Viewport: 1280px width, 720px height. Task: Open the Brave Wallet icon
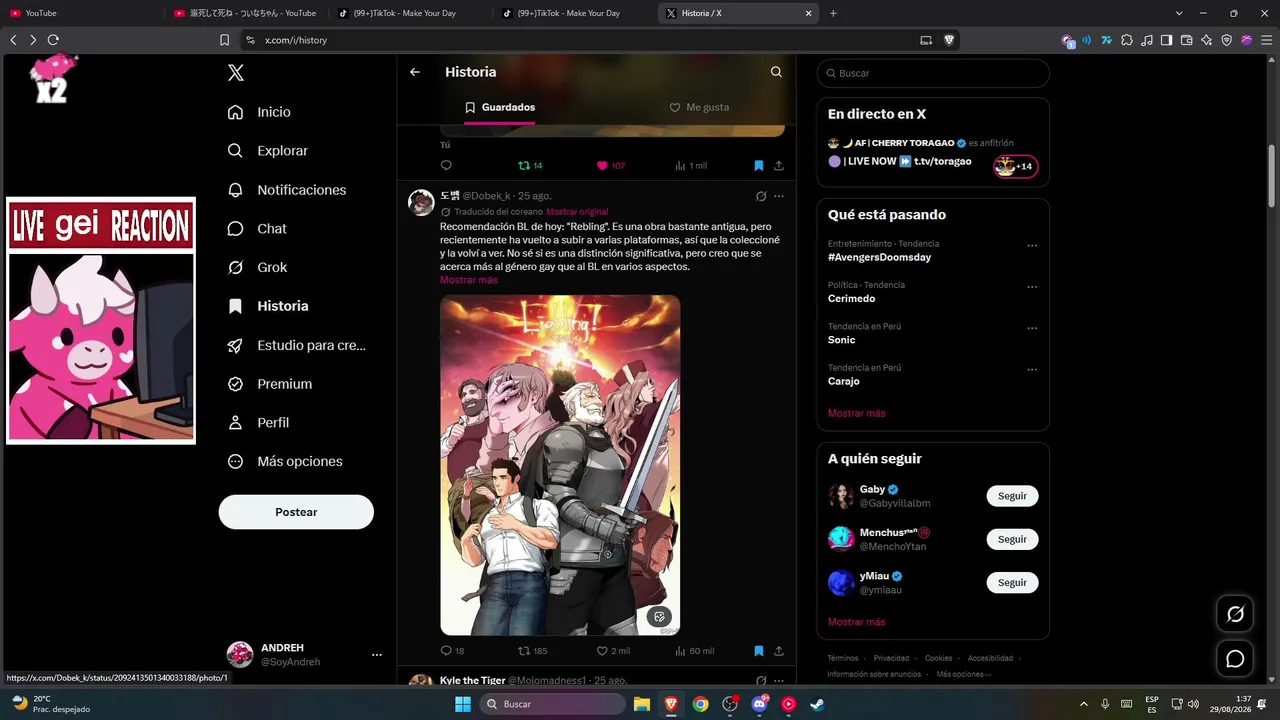[x=1187, y=40]
